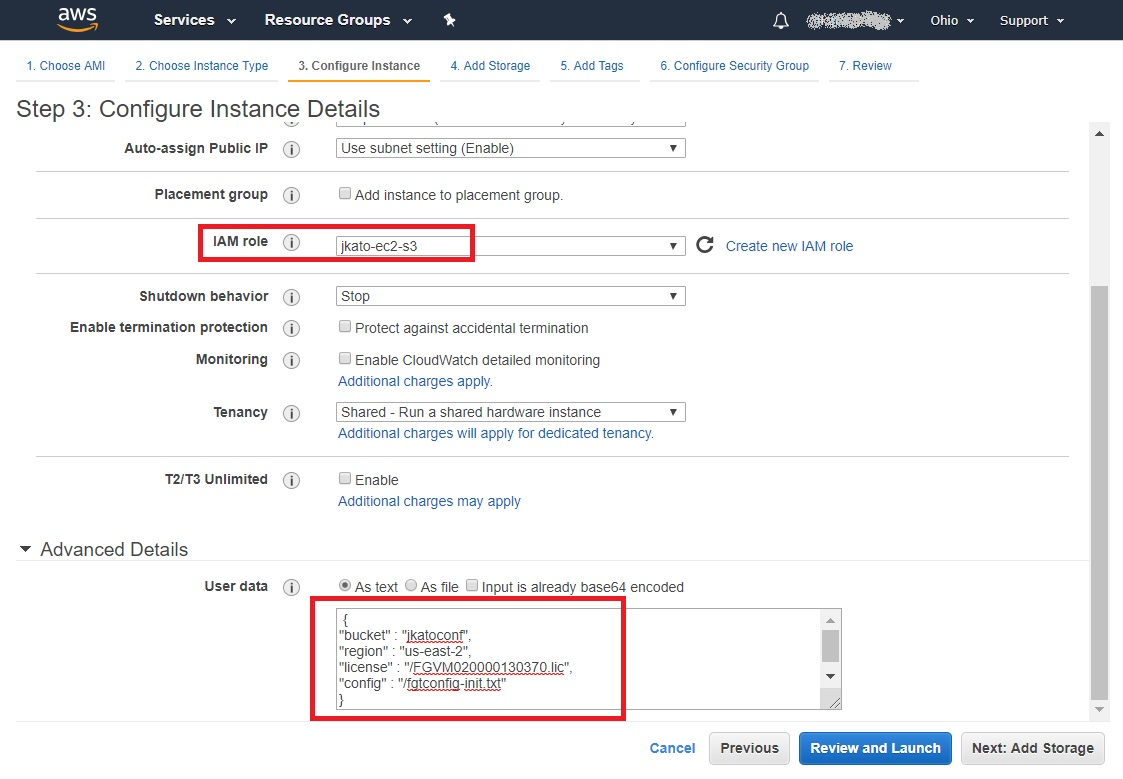Enable Protect against accidental termination
This screenshot has width=1123, height=779.
point(344,326)
